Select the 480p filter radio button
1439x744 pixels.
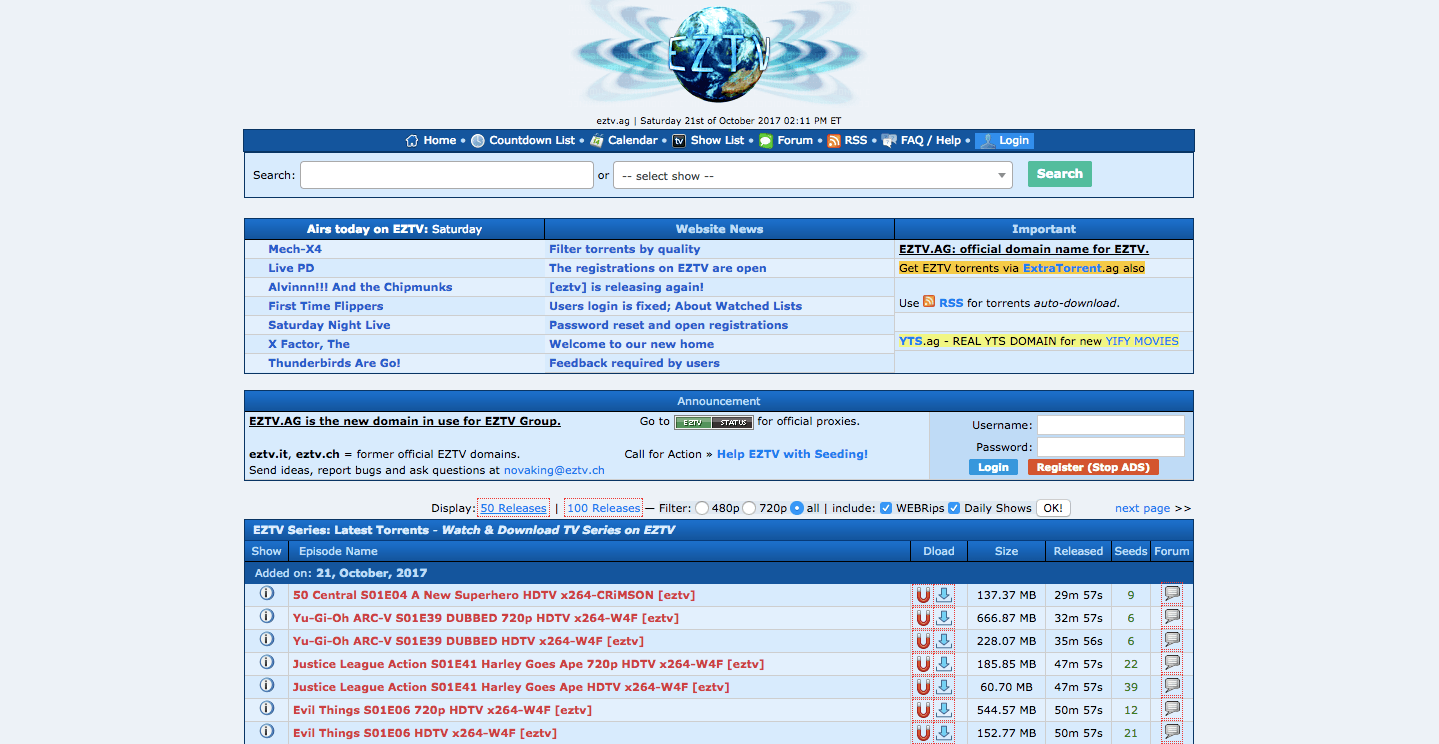click(x=702, y=508)
